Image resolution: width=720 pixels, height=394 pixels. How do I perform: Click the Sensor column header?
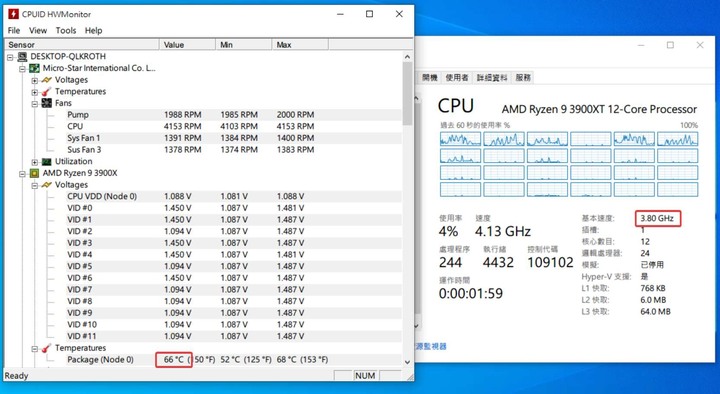(x=82, y=45)
